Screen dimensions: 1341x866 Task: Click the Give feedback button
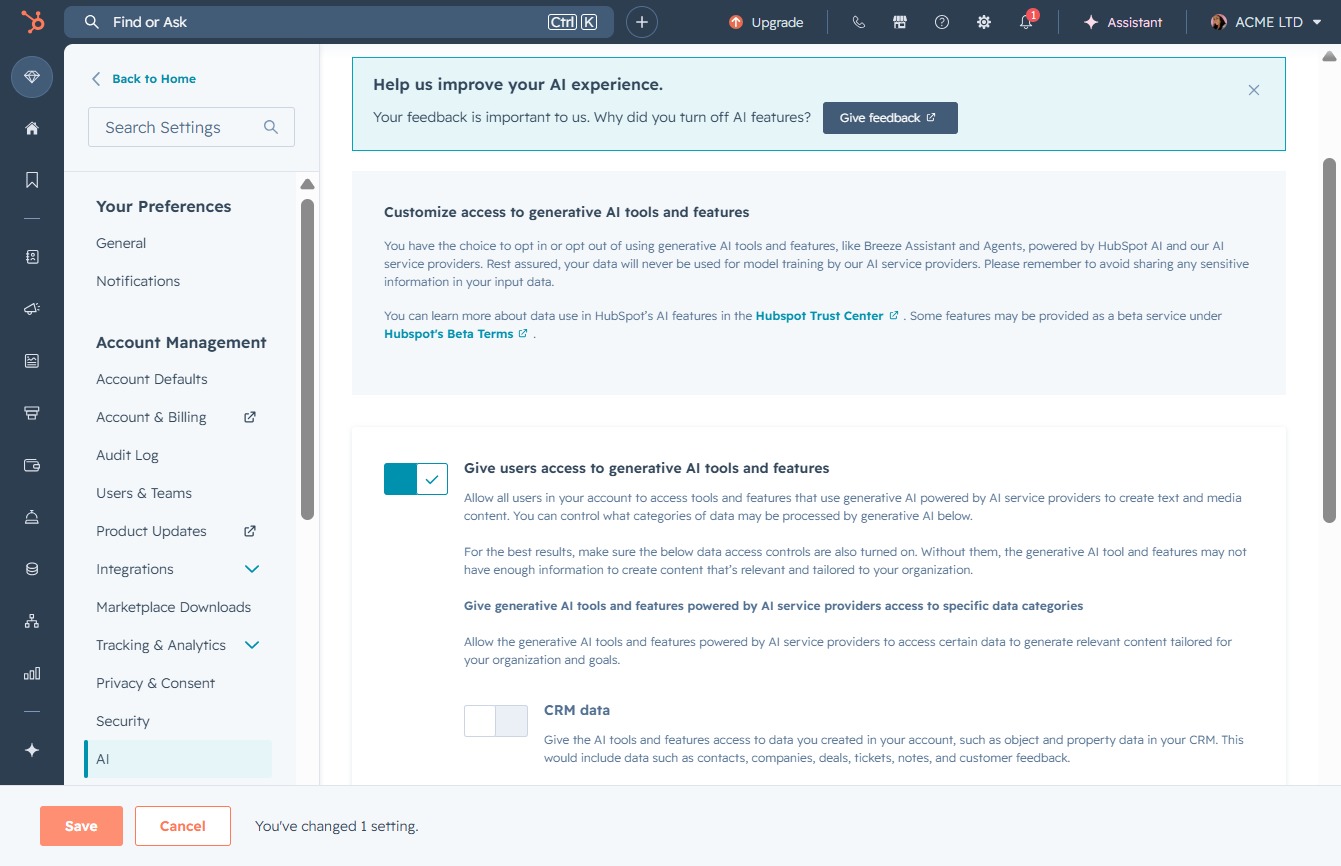[890, 118]
